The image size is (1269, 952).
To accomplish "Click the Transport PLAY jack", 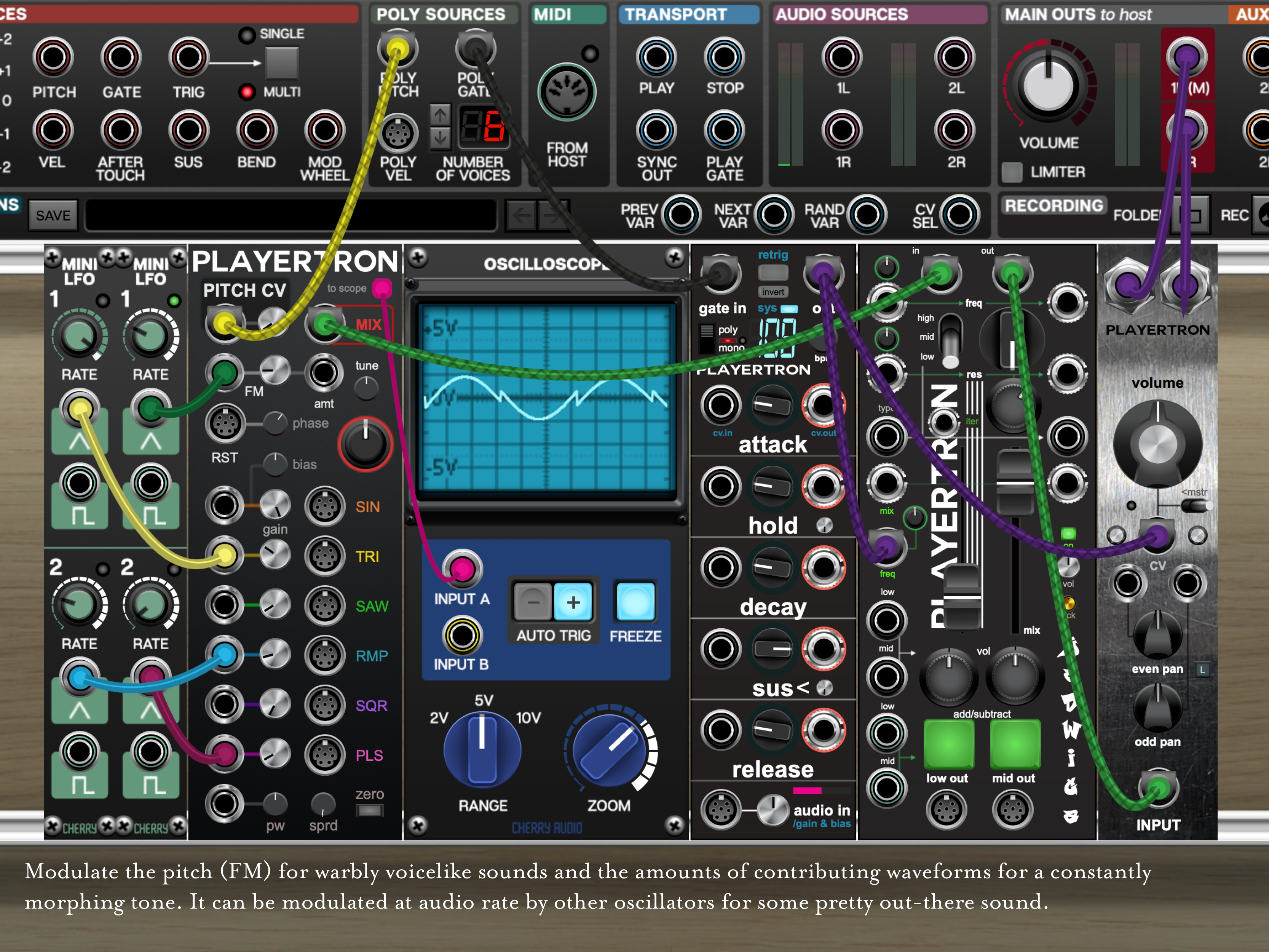I will tap(656, 58).
